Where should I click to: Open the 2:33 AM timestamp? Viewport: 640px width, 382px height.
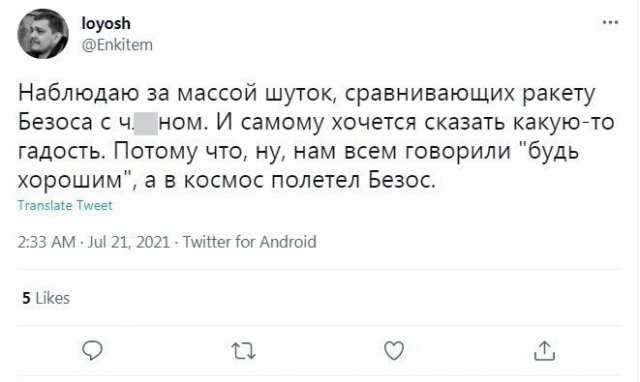tap(47, 242)
